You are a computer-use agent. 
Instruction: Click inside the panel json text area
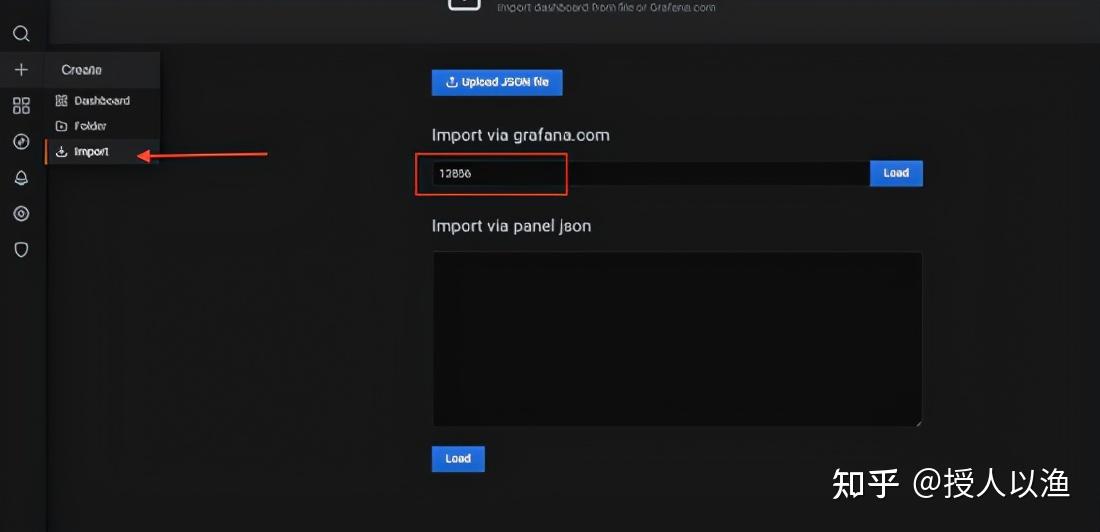[677, 339]
